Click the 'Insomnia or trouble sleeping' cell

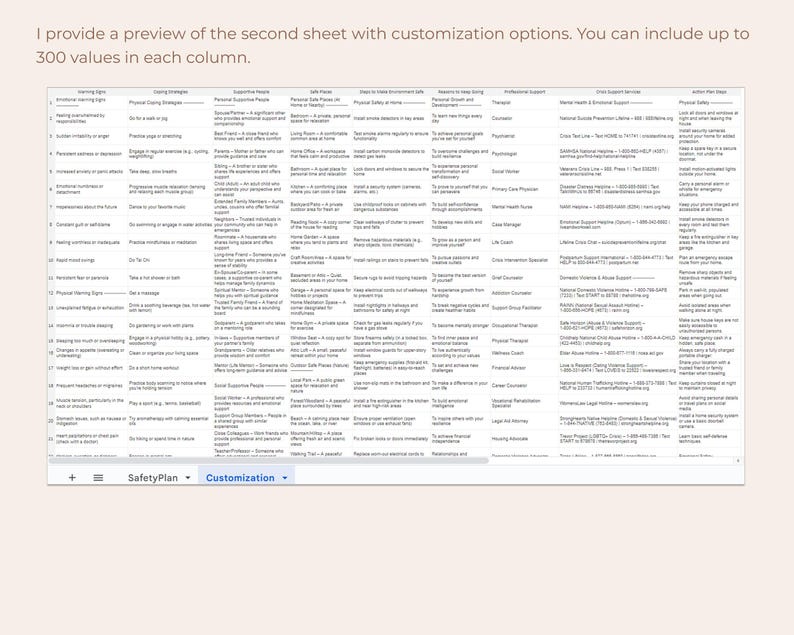tap(92, 326)
